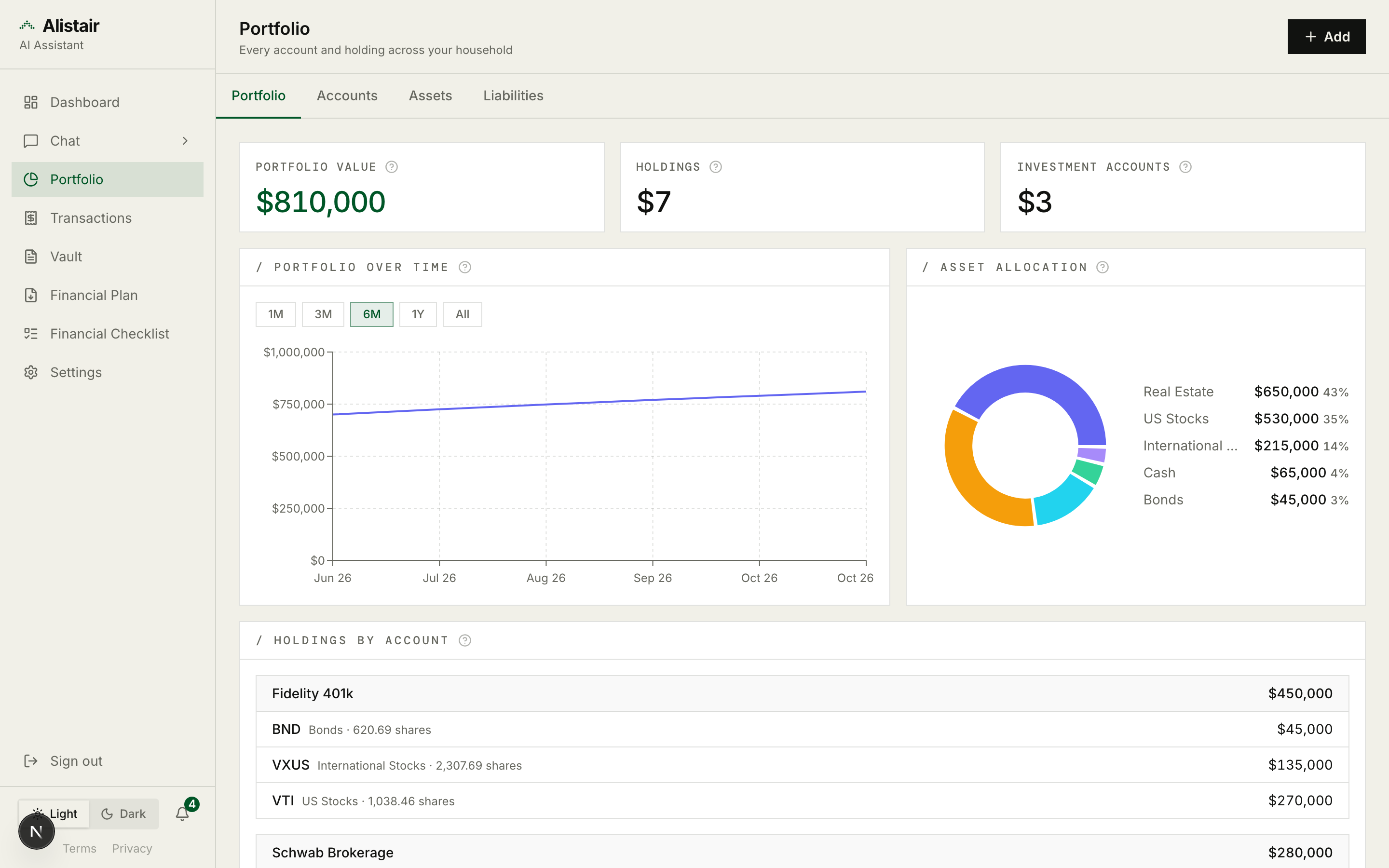
Task: Click the cyan International donut segment
Action: tap(1061, 501)
